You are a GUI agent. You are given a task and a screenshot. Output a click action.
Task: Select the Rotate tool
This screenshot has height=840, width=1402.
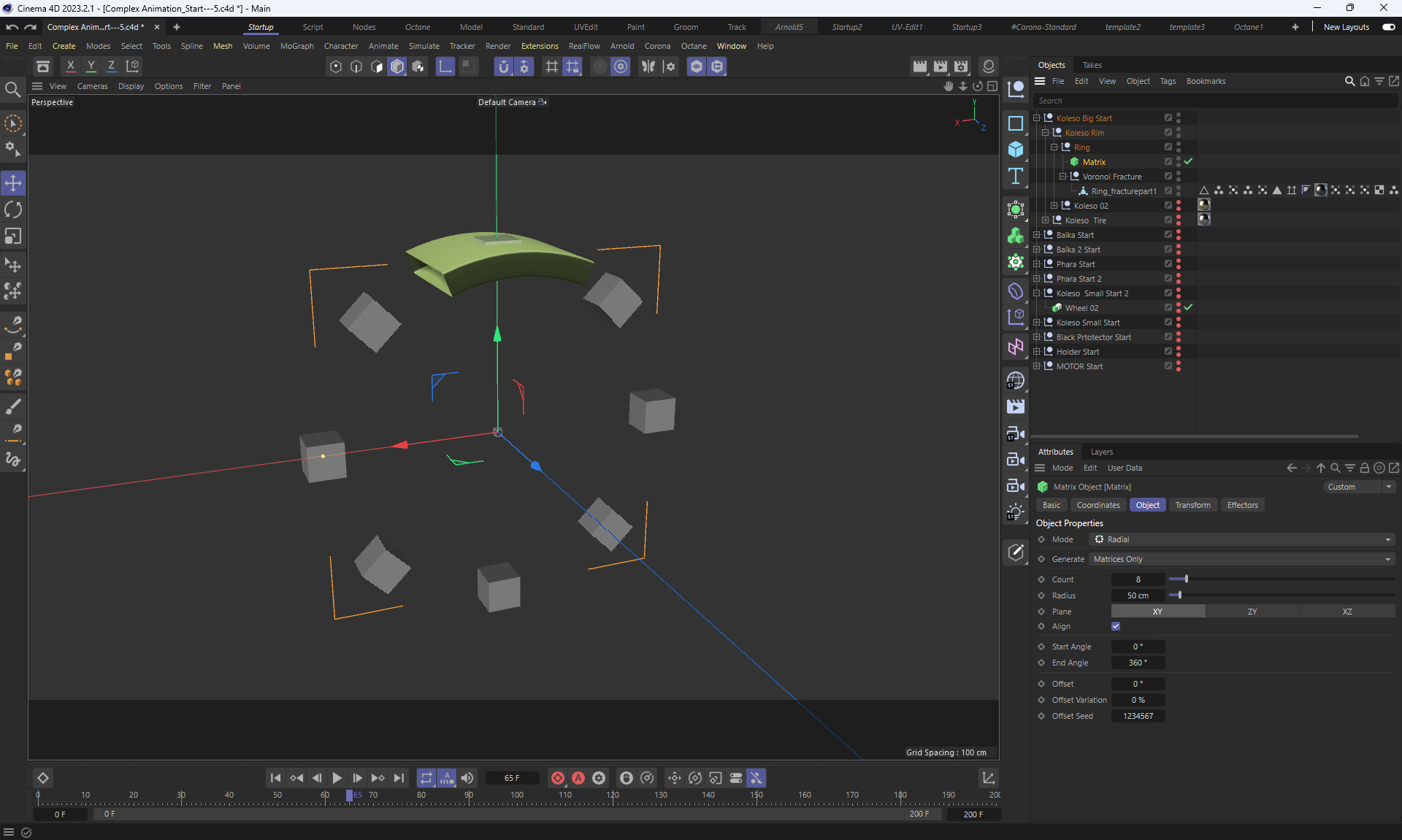coord(13,210)
